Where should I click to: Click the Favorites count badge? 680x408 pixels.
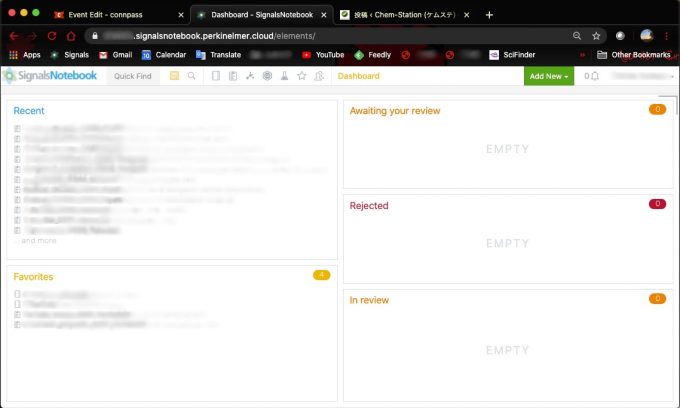pos(321,275)
